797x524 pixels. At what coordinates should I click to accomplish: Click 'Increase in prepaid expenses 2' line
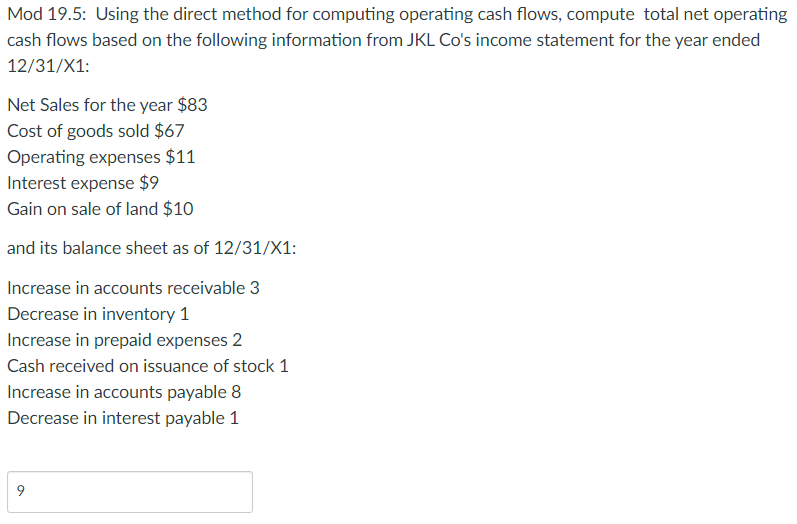(x=125, y=340)
